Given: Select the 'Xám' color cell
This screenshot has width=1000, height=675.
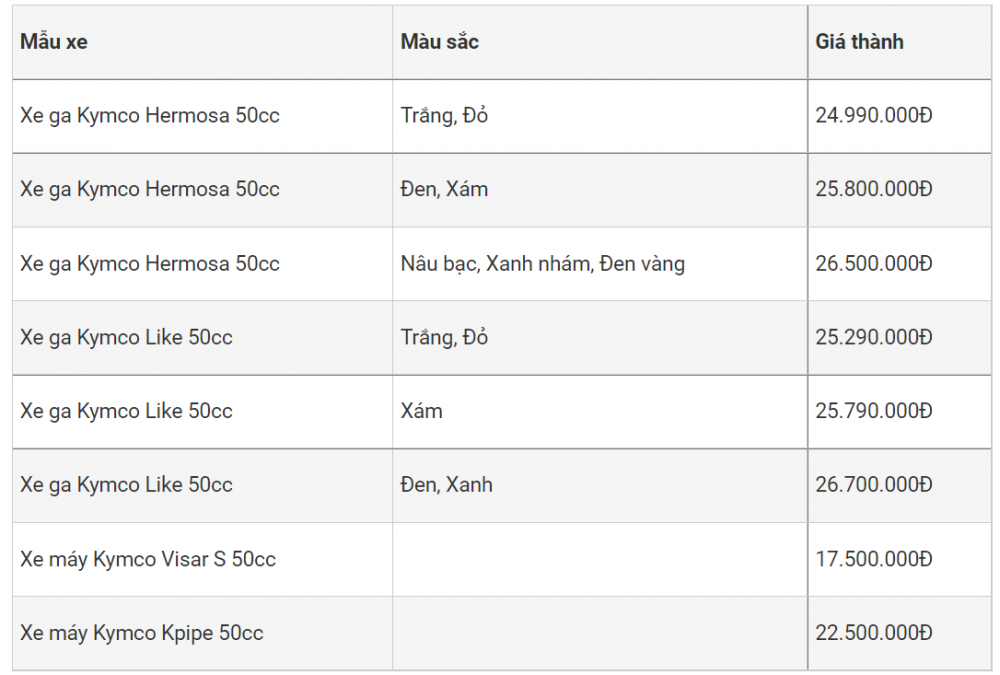Looking at the screenshot, I should (x=600, y=412).
